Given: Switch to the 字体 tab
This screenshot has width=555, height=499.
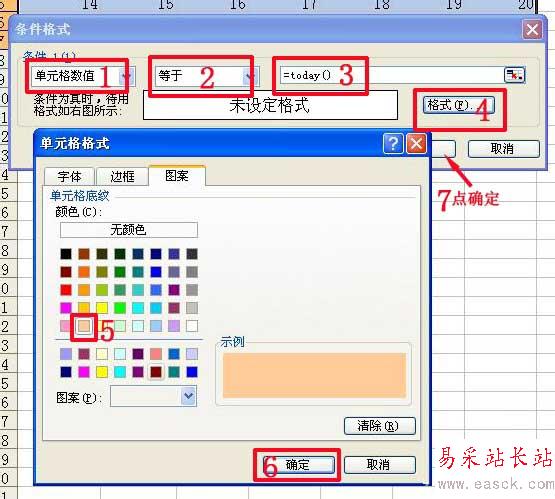Looking at the screenshot, I should [x=69, y=176].
